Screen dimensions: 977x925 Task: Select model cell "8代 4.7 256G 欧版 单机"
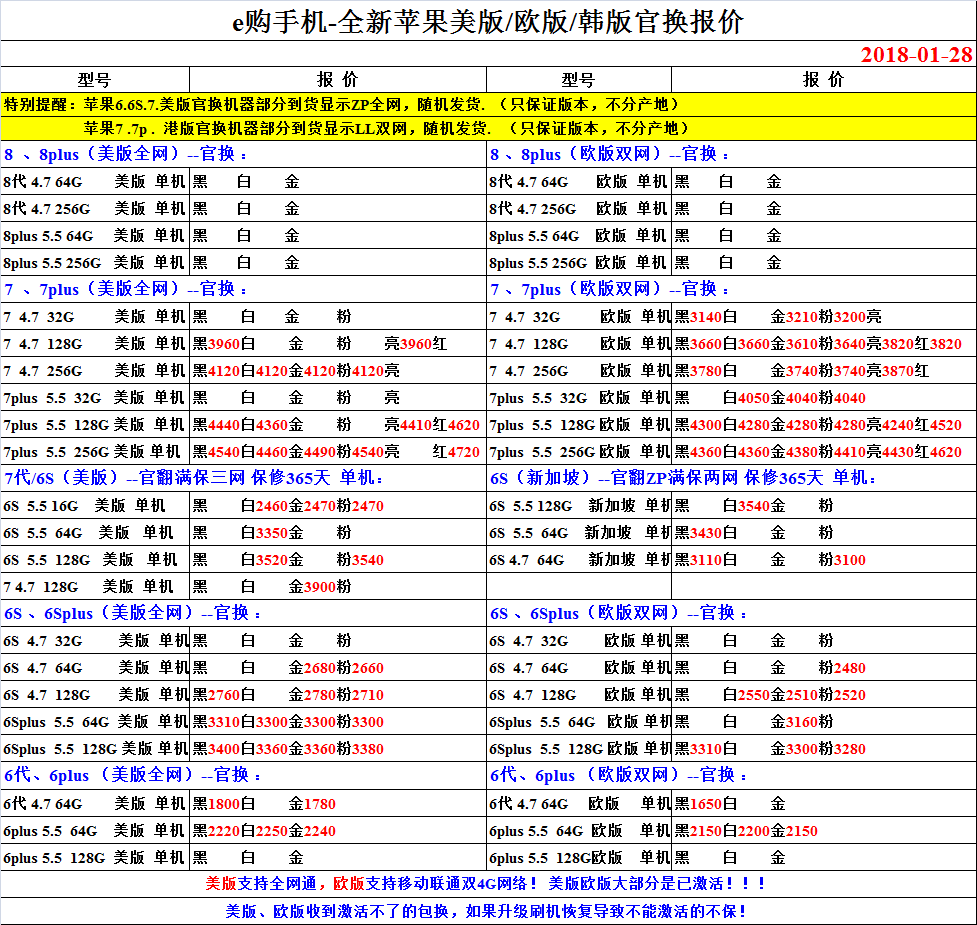tap(579, 209)
